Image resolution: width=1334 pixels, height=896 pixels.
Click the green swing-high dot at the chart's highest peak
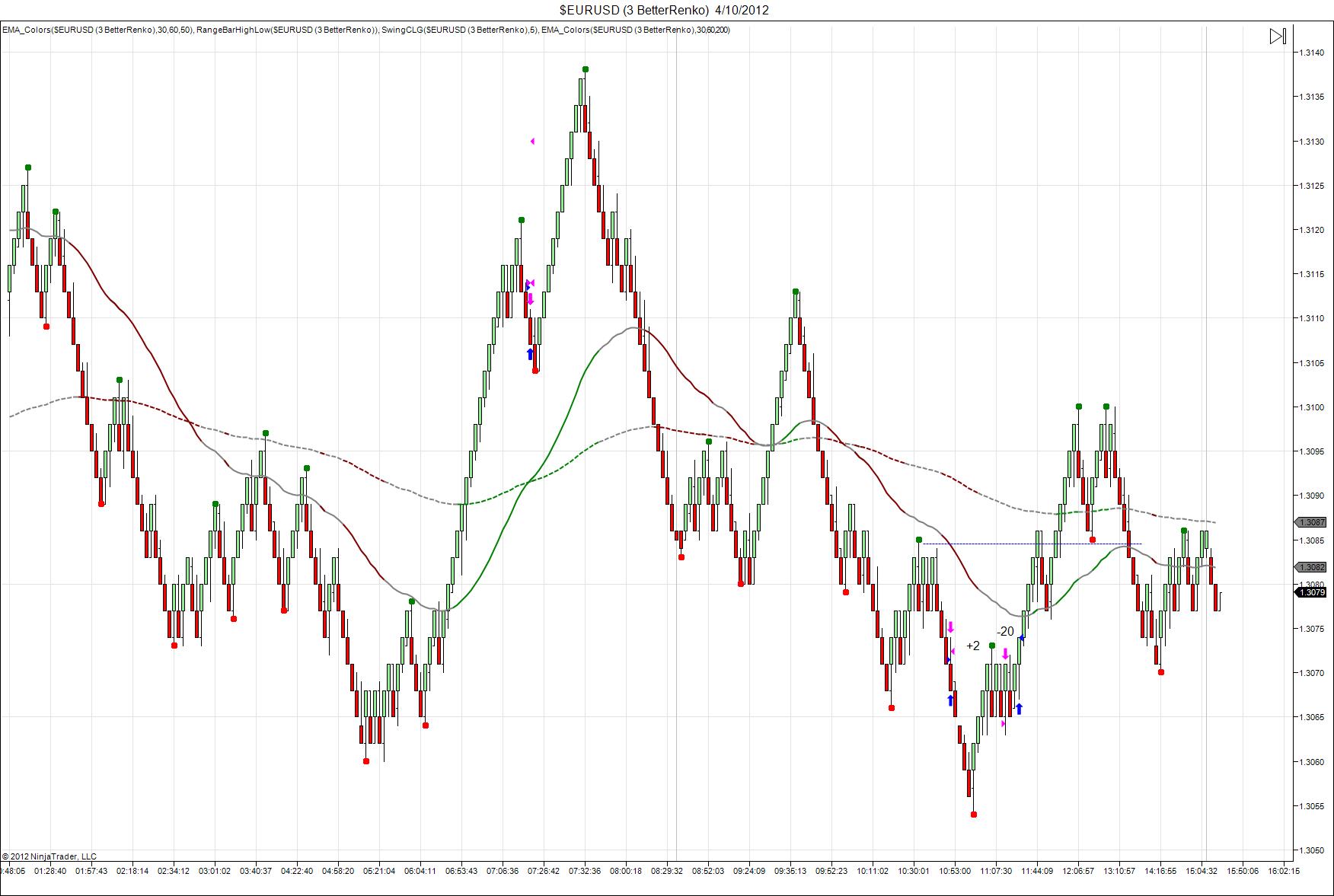pos(586,69)
